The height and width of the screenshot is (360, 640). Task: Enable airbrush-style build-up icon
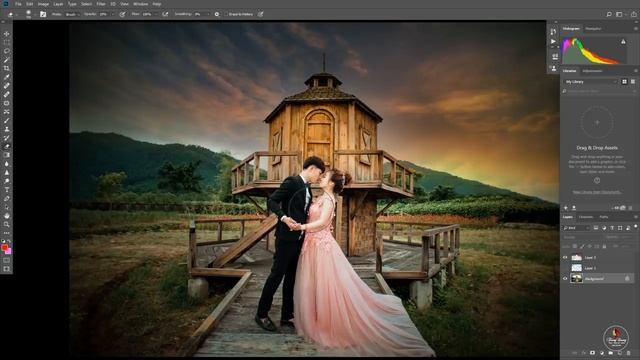(165, 14)
